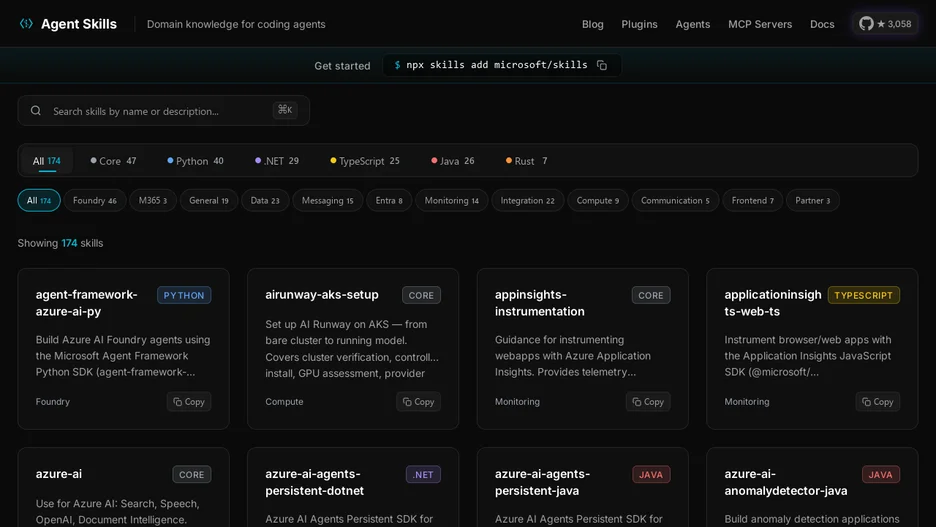Copy the airunway-aks-setup skill

[x=418, y=402]
